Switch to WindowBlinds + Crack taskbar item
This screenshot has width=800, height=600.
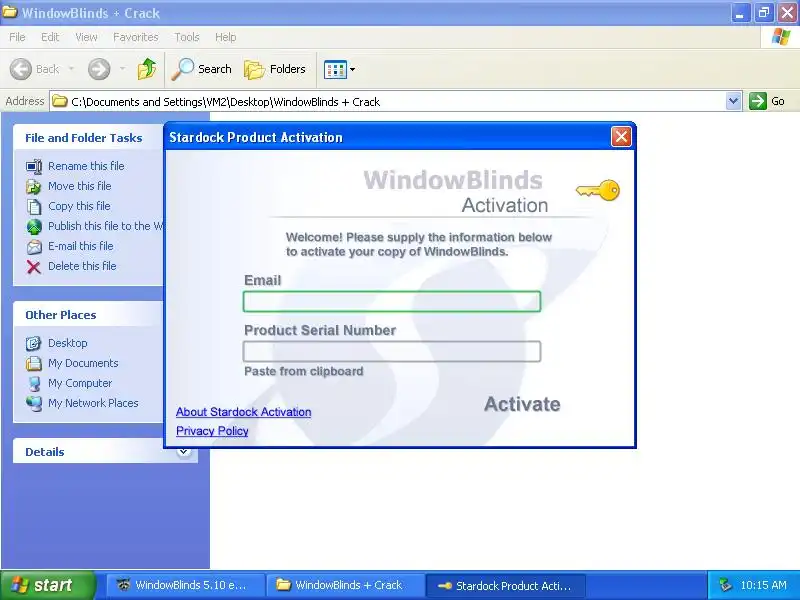point(345,585)
